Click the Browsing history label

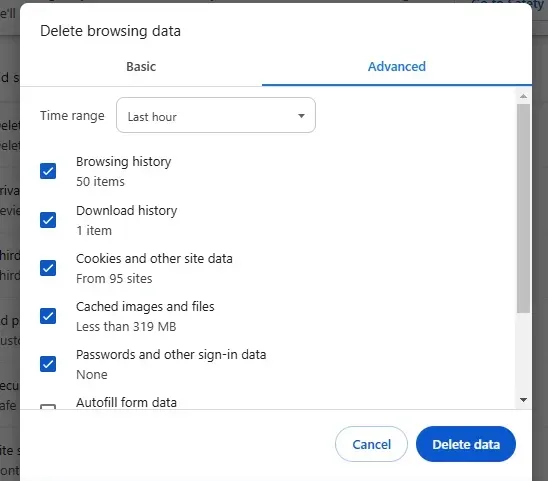click(123, 161)
